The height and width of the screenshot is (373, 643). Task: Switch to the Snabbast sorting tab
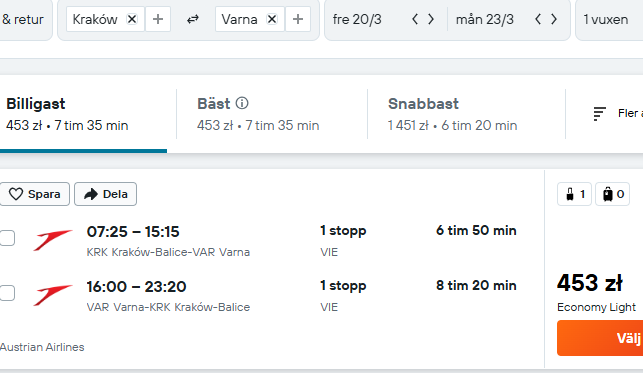(466, 114)
